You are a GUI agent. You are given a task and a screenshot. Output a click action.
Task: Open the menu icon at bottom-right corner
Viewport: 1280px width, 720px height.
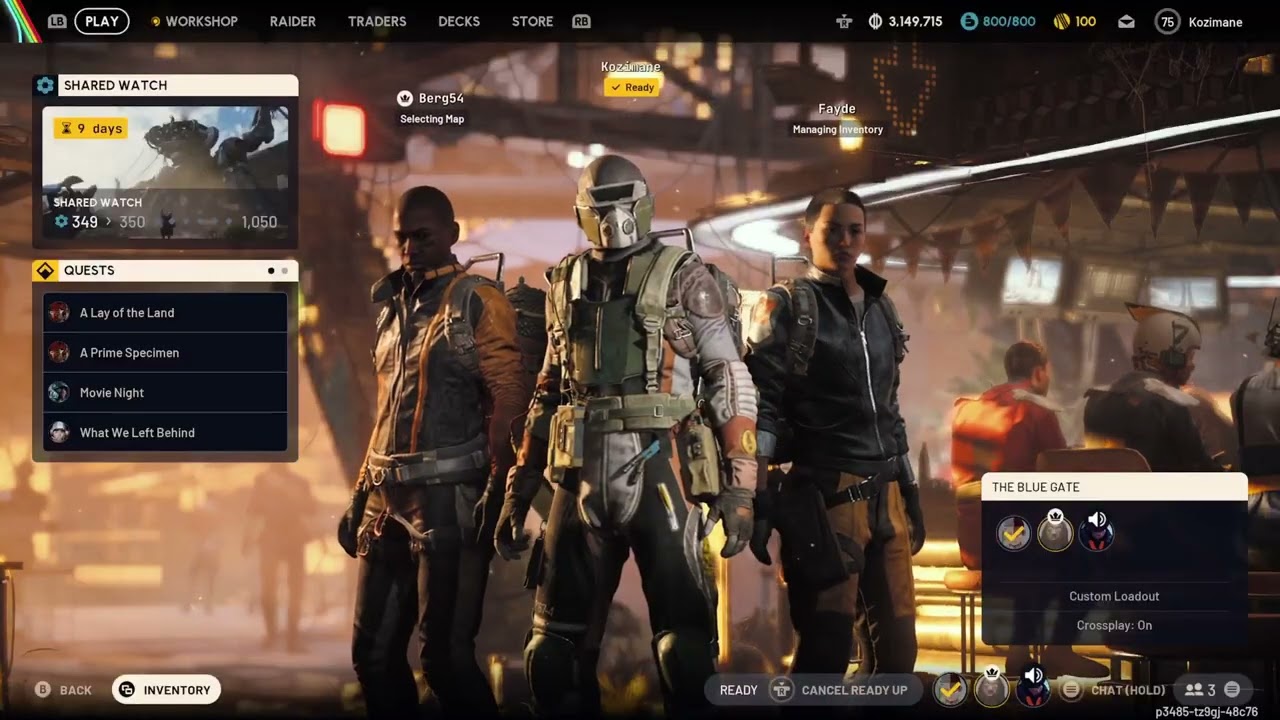point(1232,690)
